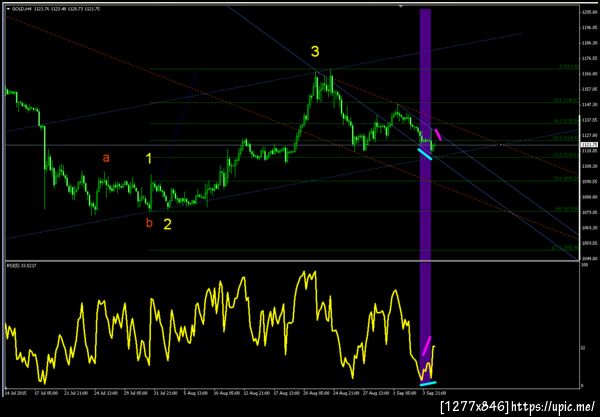
Task: Click the small triangle before GOLD,H4 title
Action: tap(8, 9)
